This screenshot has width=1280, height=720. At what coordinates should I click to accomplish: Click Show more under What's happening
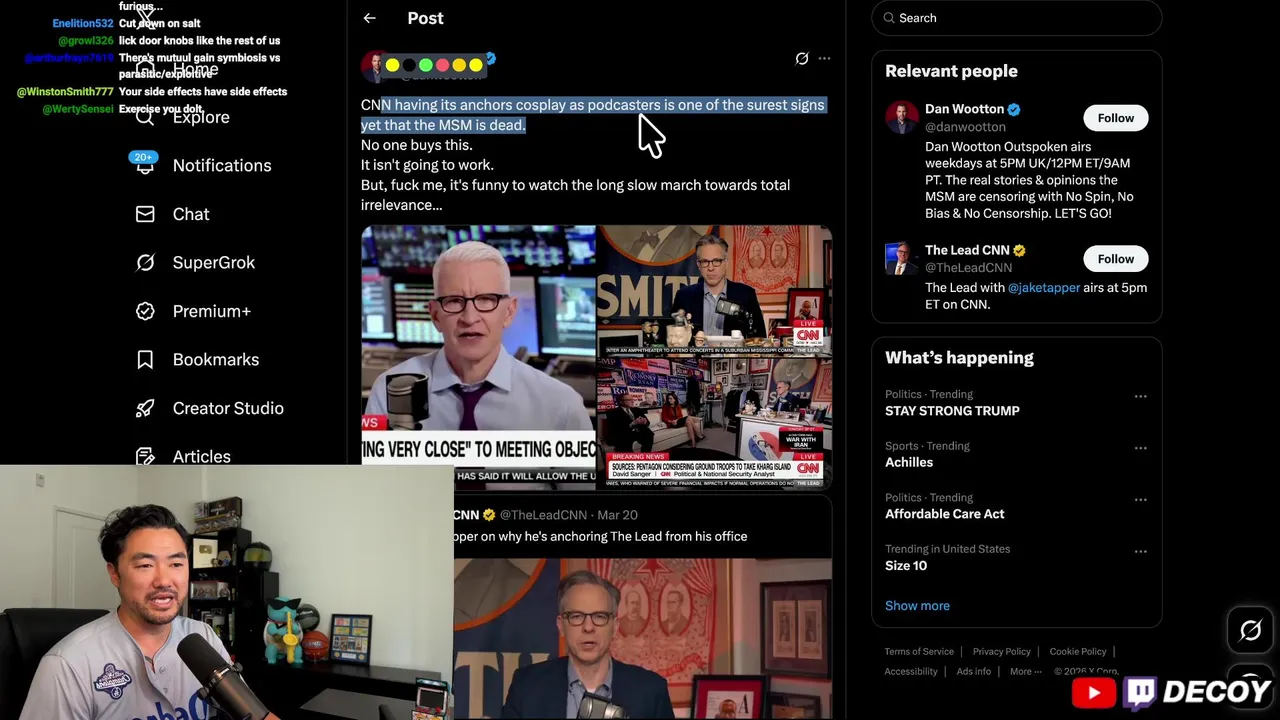917,606
